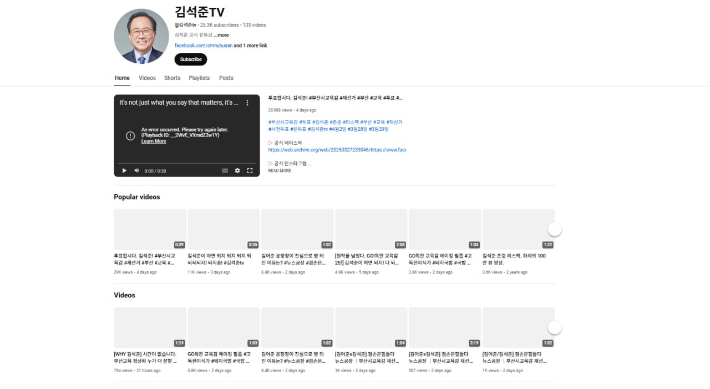Open video title with 567 views
Image resolution: width=710 pixels, height=389 pixels.
tap(441, 357)
